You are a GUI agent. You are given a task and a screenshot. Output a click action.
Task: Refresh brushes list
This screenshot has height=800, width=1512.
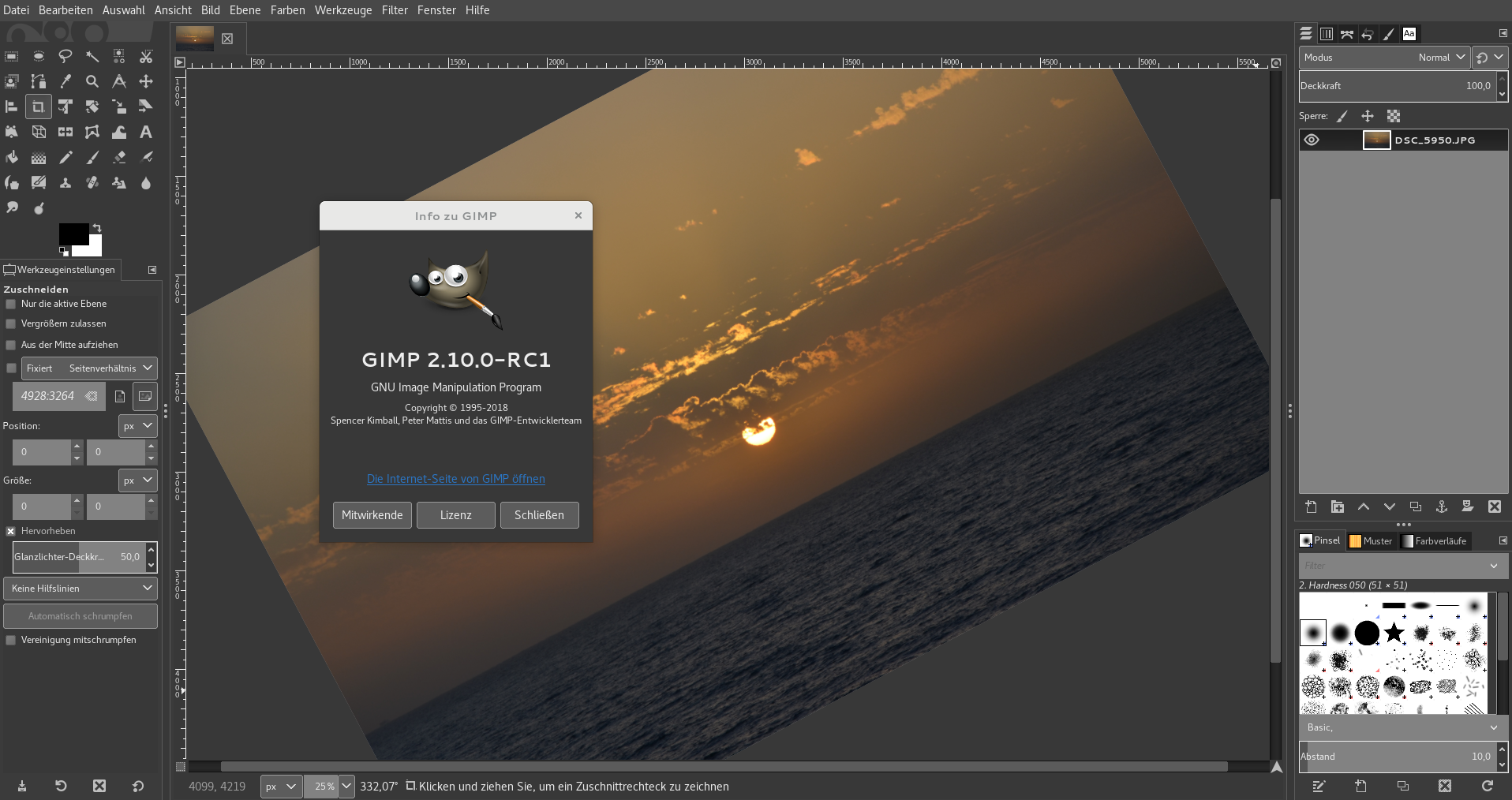pos(1488,786)
